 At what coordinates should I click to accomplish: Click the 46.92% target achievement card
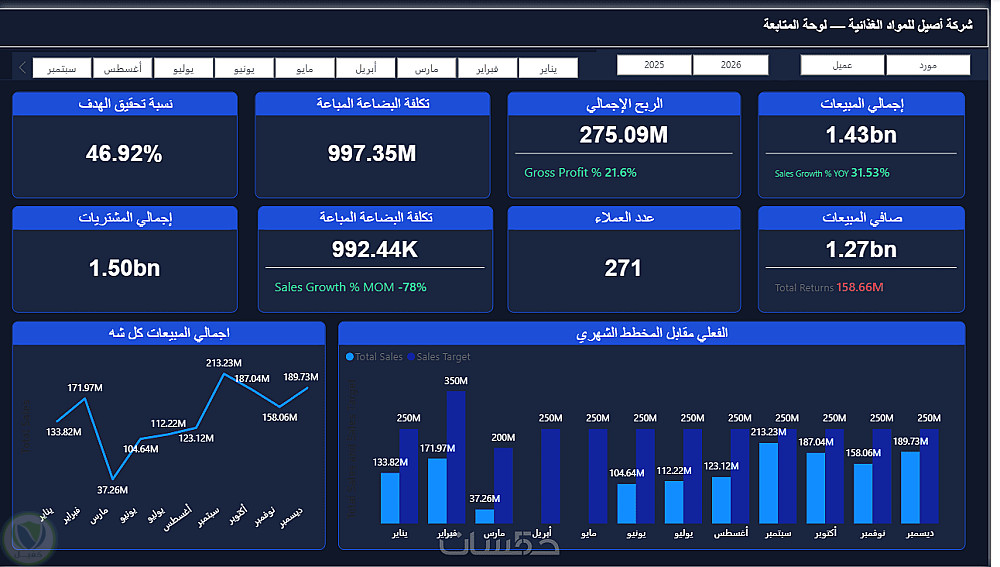click(x=125, y=145)
